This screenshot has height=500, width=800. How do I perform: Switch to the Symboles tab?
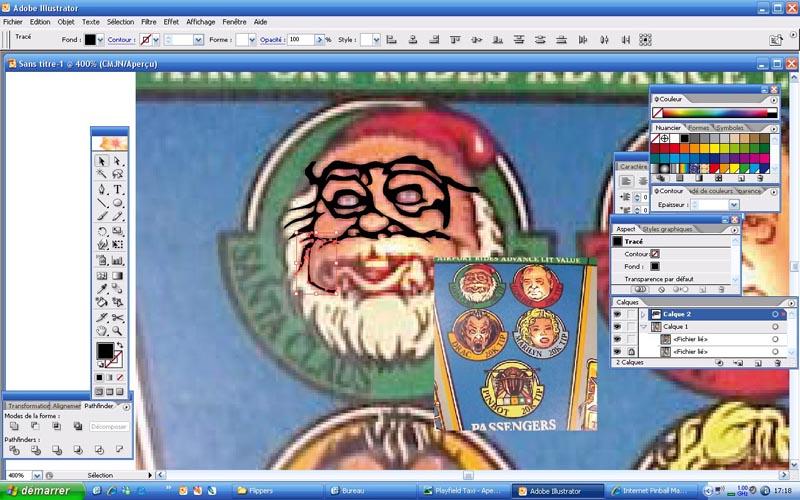[730, 128]
